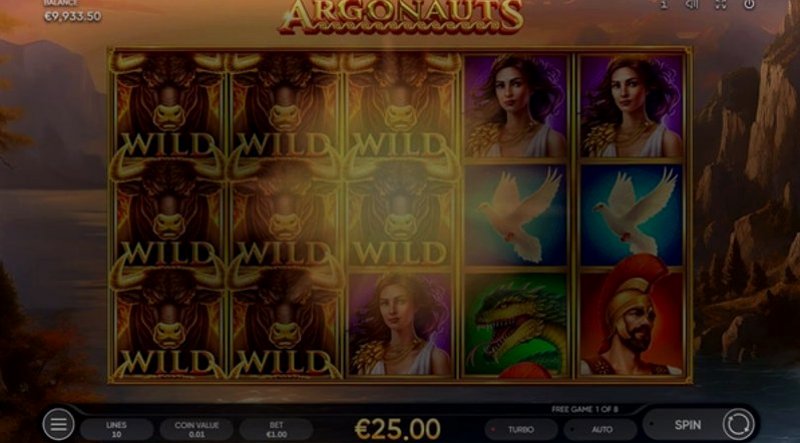
Task: Open the Bet €1.00 selector
Action: (276, 430)
